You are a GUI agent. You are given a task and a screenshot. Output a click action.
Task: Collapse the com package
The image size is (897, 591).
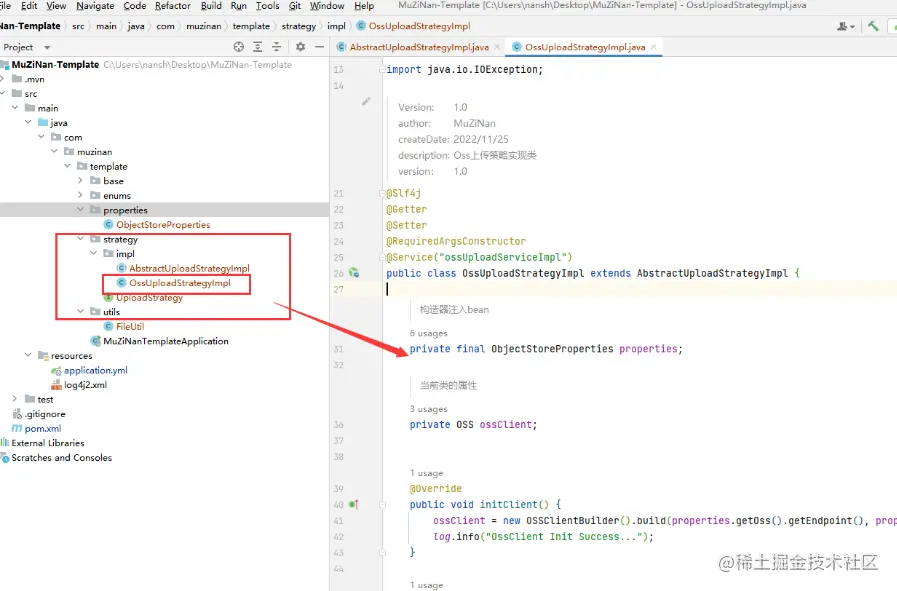(x=41, y=137)
